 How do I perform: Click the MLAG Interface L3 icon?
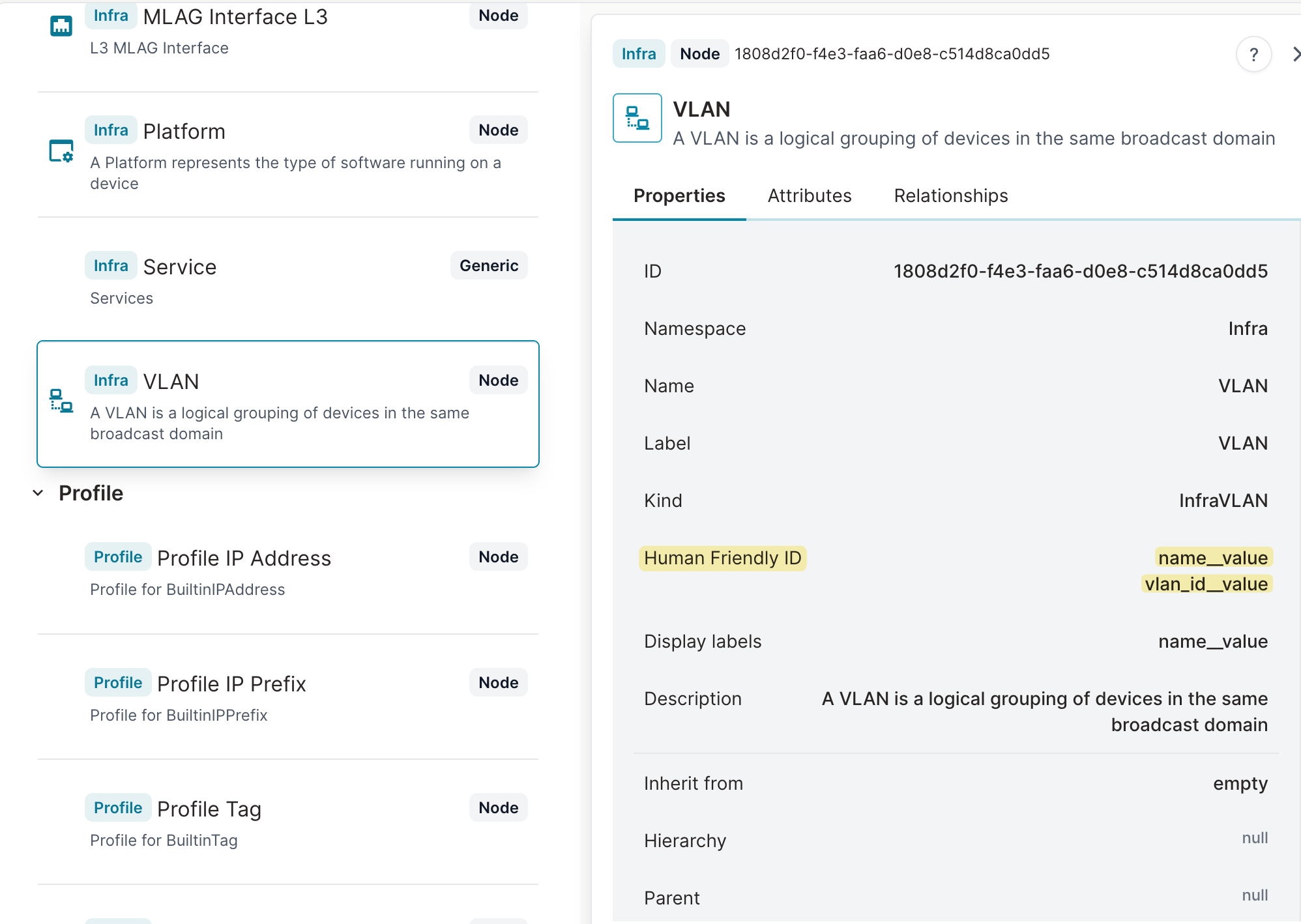point(61,26)
